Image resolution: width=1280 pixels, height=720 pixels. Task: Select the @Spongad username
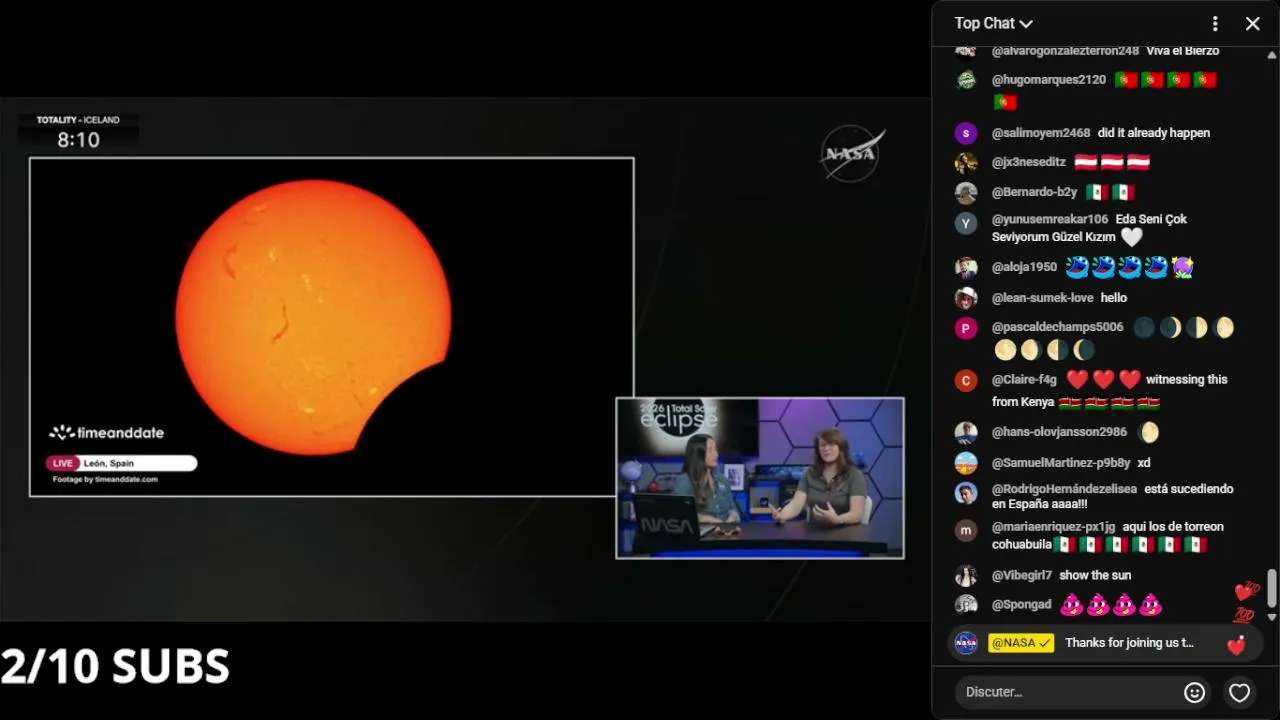(1022, 604)
